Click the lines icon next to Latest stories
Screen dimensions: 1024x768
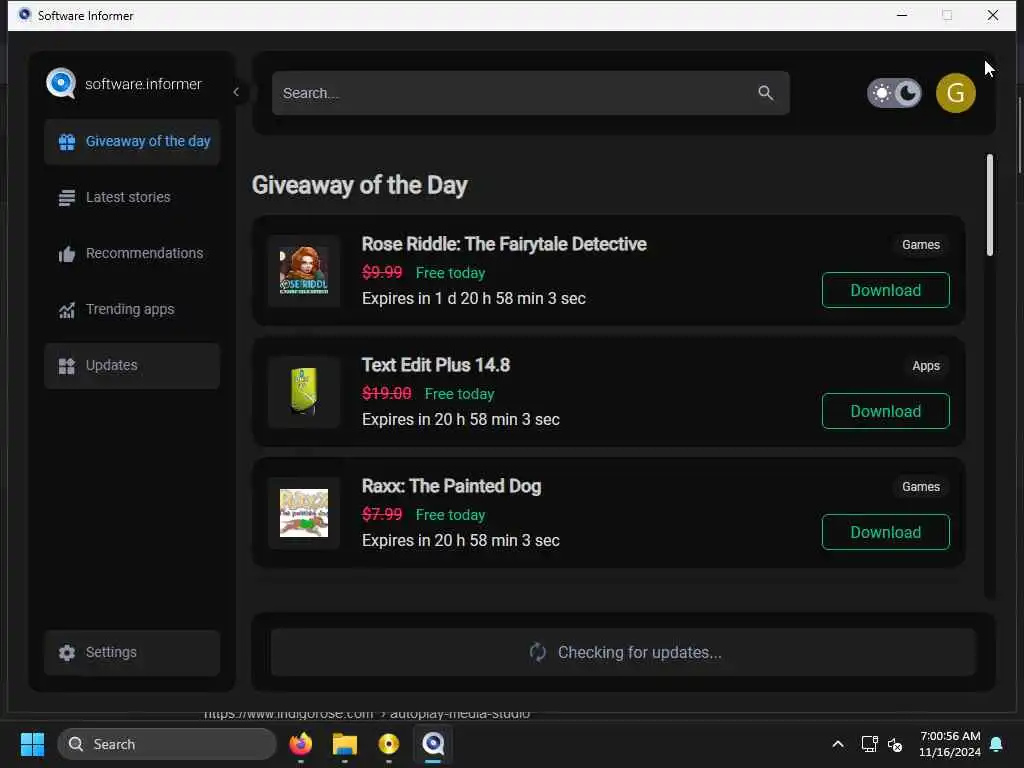point(67,198)
